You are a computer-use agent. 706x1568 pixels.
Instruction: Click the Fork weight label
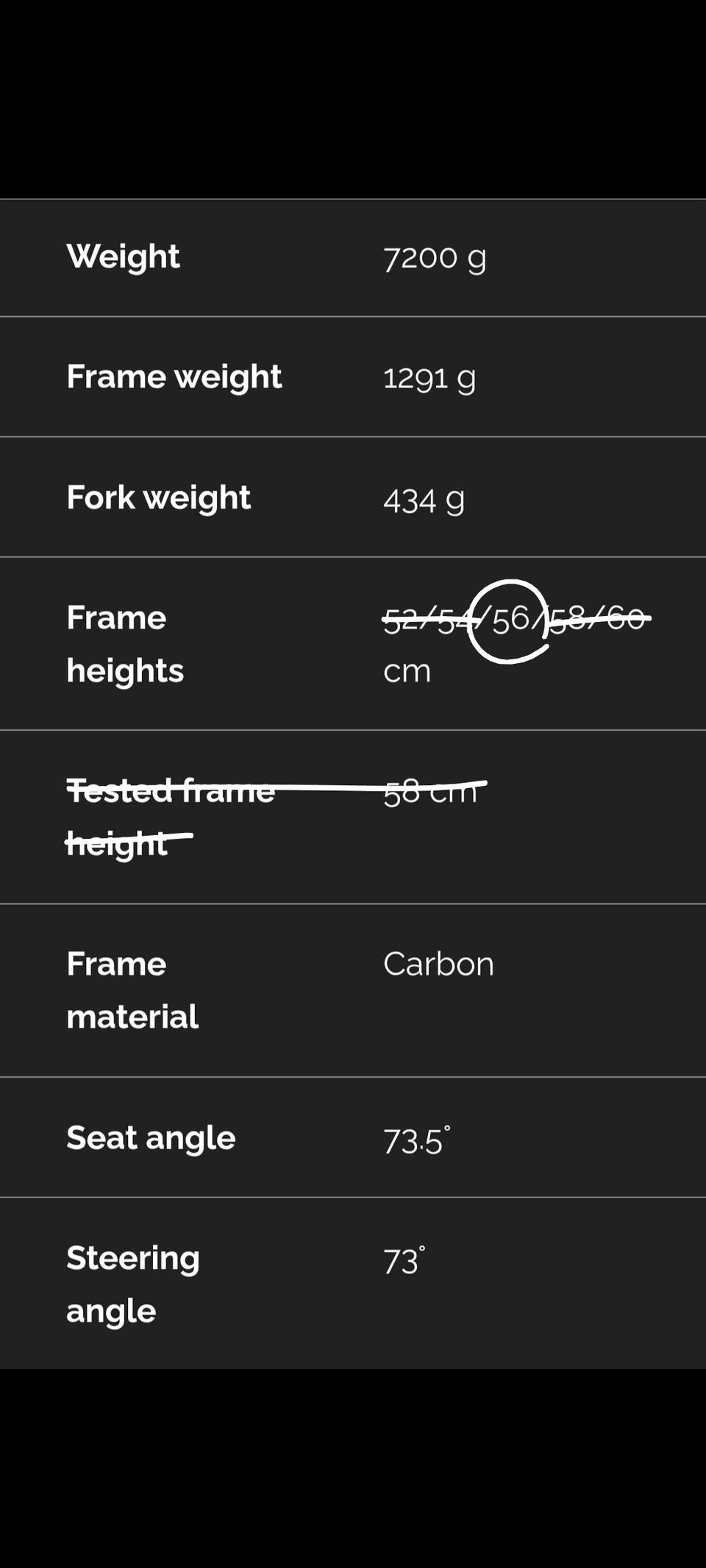[158, 498]
